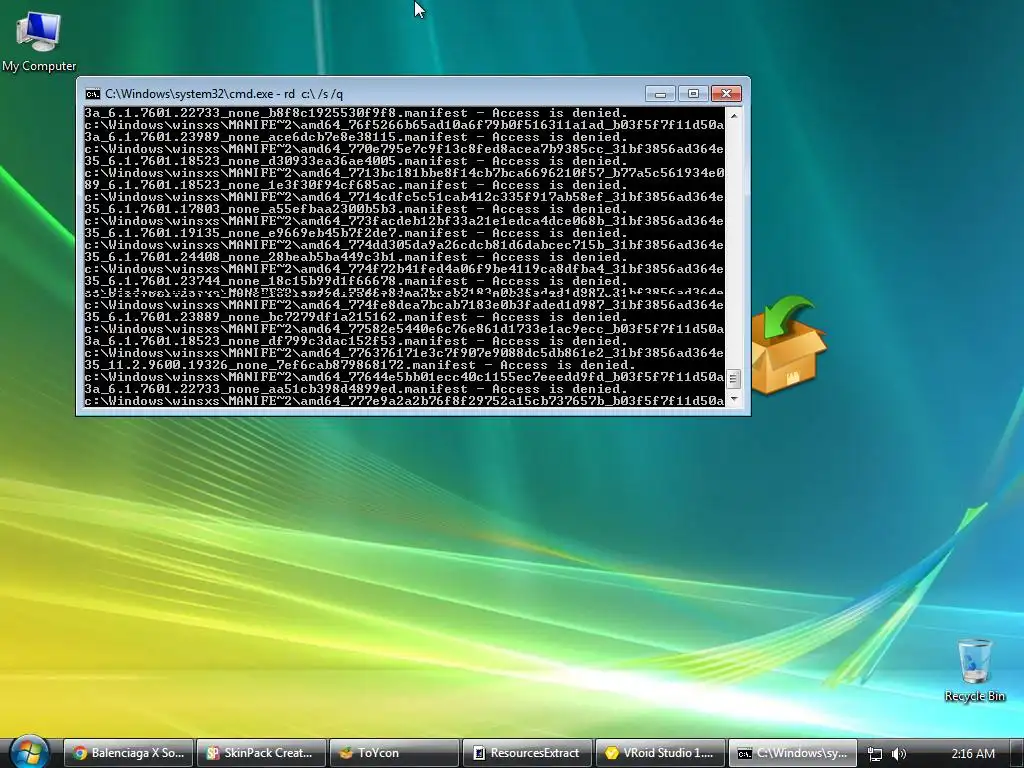The image size is (1024, 768).
Task: Click the line 3a_6.1.7601.18523_none_df799c3dac152f53.manifest
Action: [356, 341]
